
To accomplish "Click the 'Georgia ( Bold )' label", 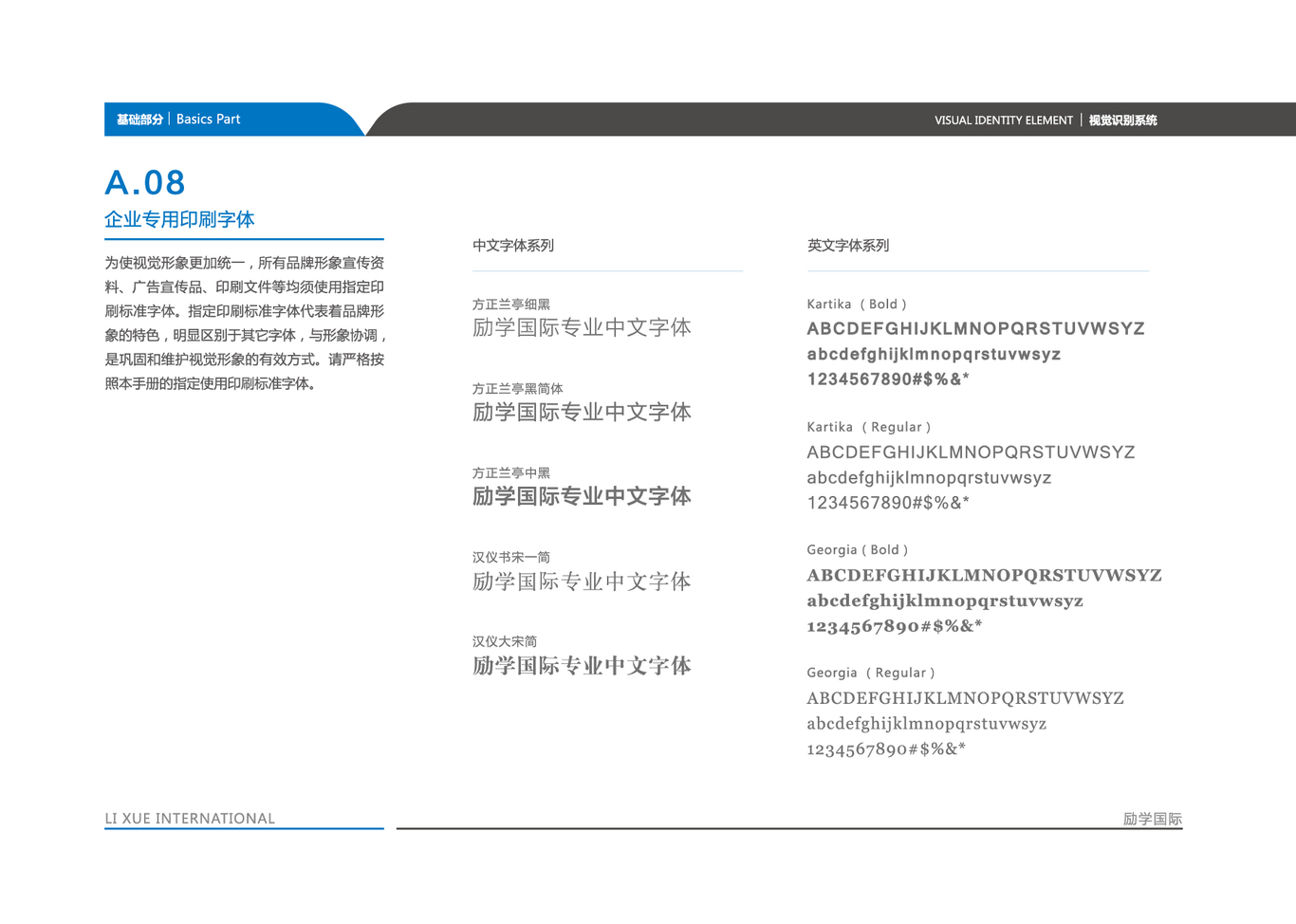I will pyautogui.click(x=858, y=550).
